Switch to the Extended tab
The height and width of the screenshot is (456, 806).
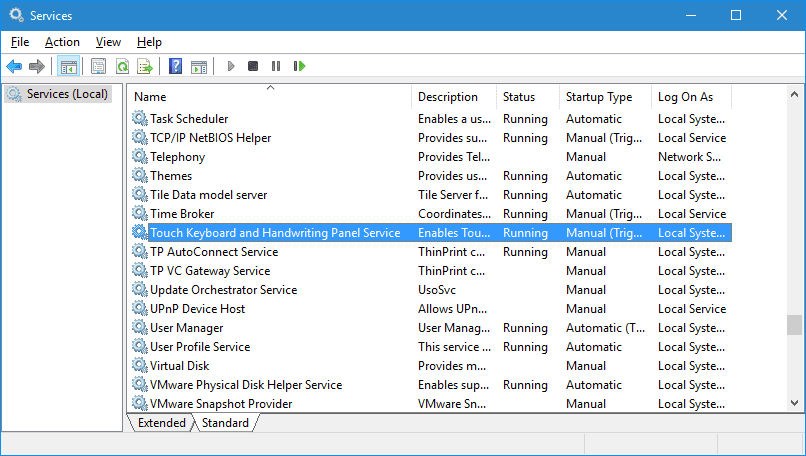tap(162, 423)
